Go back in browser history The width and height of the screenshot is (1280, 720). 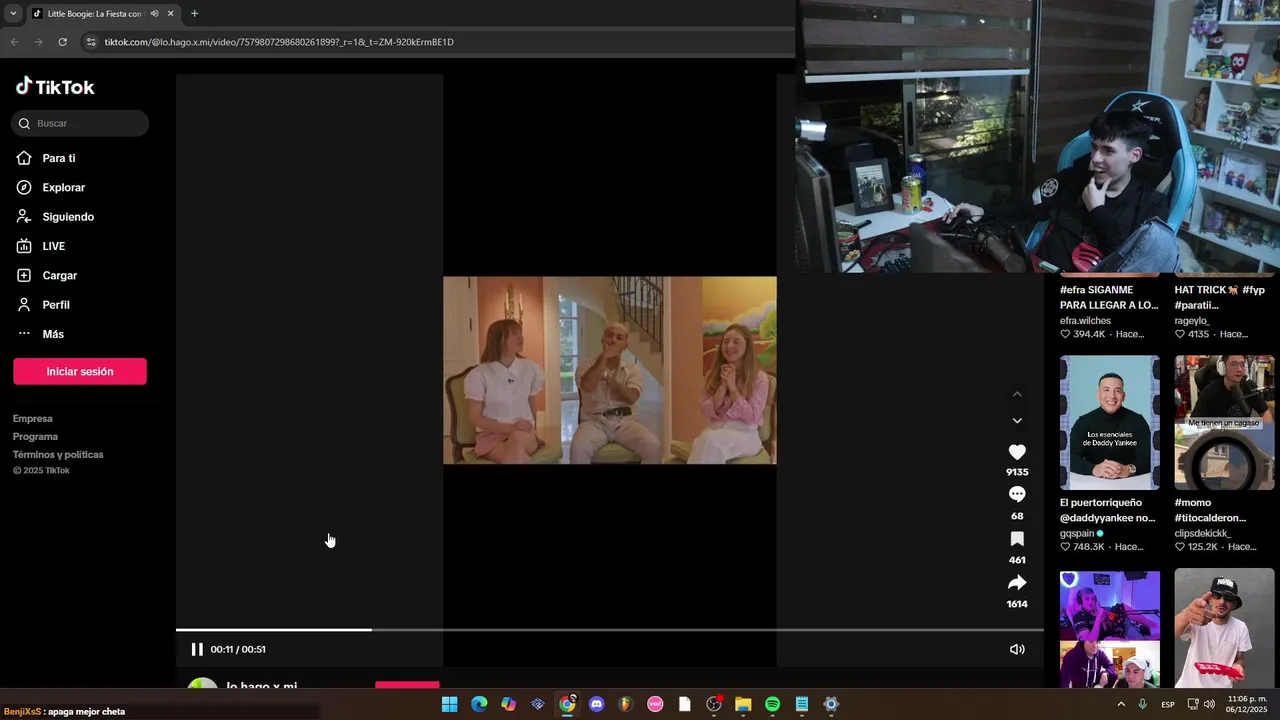coord(14,42)
